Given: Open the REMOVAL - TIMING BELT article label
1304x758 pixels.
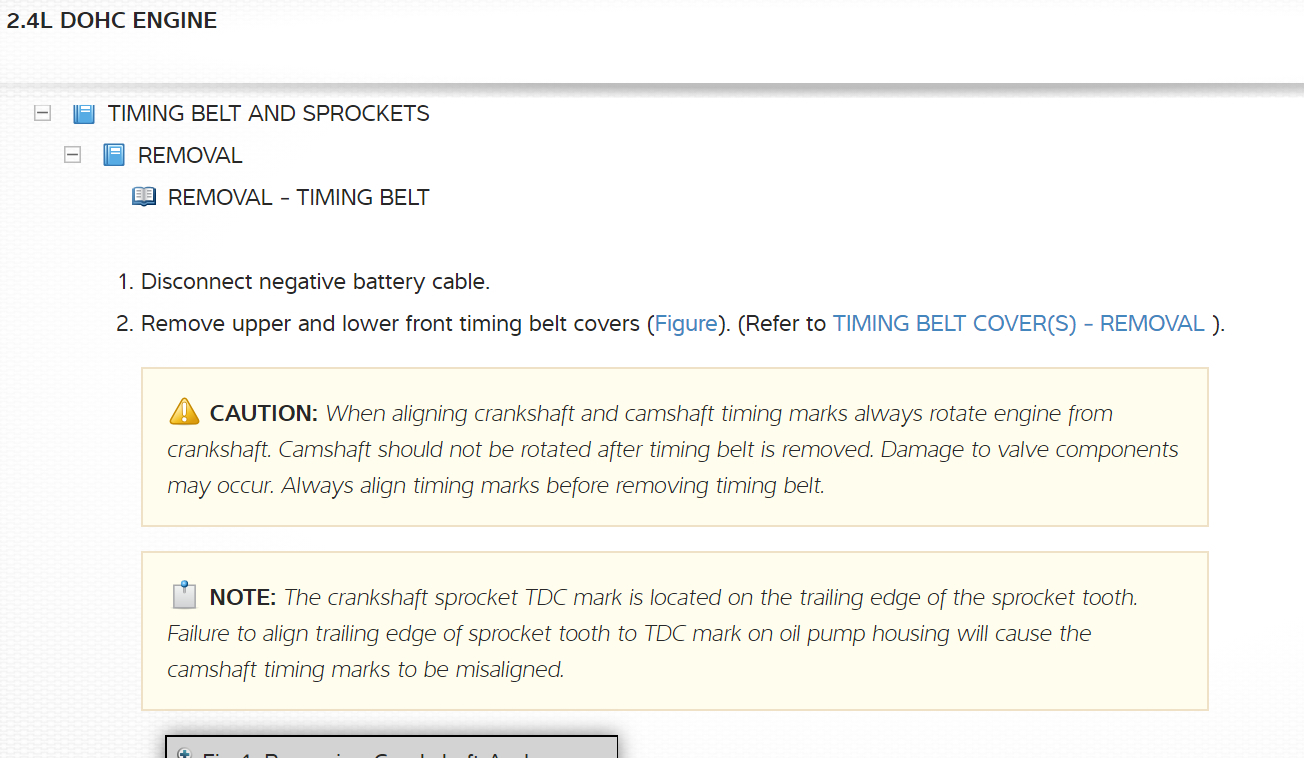Looking at the screenshot, I should coord(298,198).
